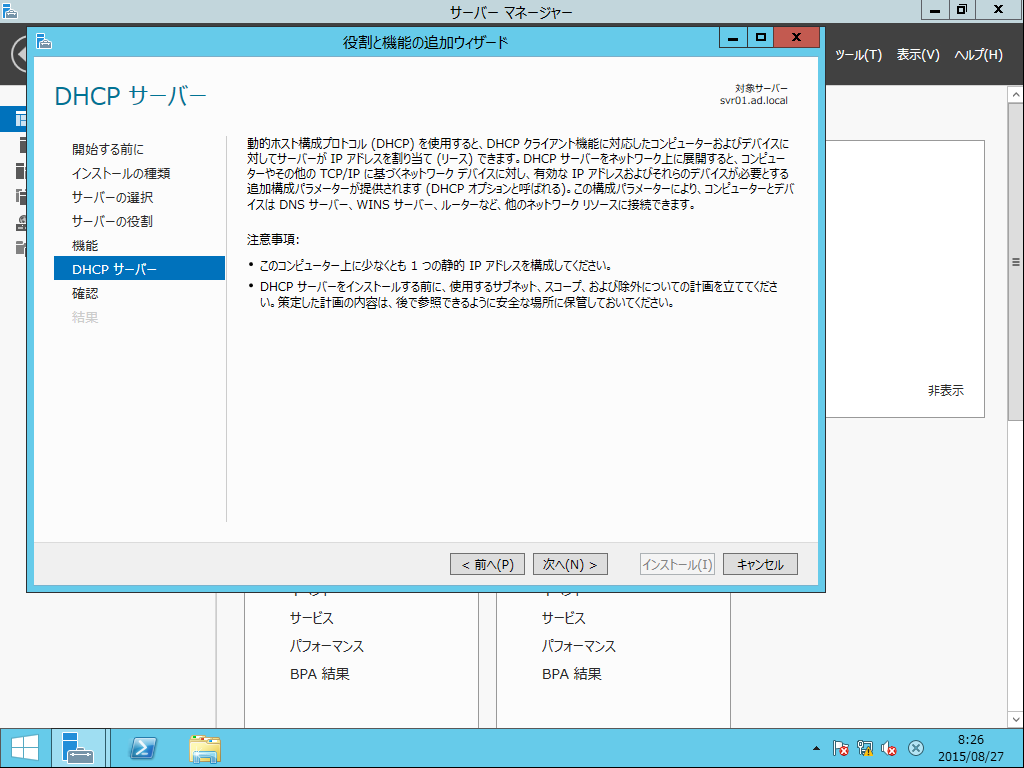This screenshot has width=1024, height=768.
Task: Open File Explorer from taskbar
Action: pyautogui.click(x=204, y=748)
